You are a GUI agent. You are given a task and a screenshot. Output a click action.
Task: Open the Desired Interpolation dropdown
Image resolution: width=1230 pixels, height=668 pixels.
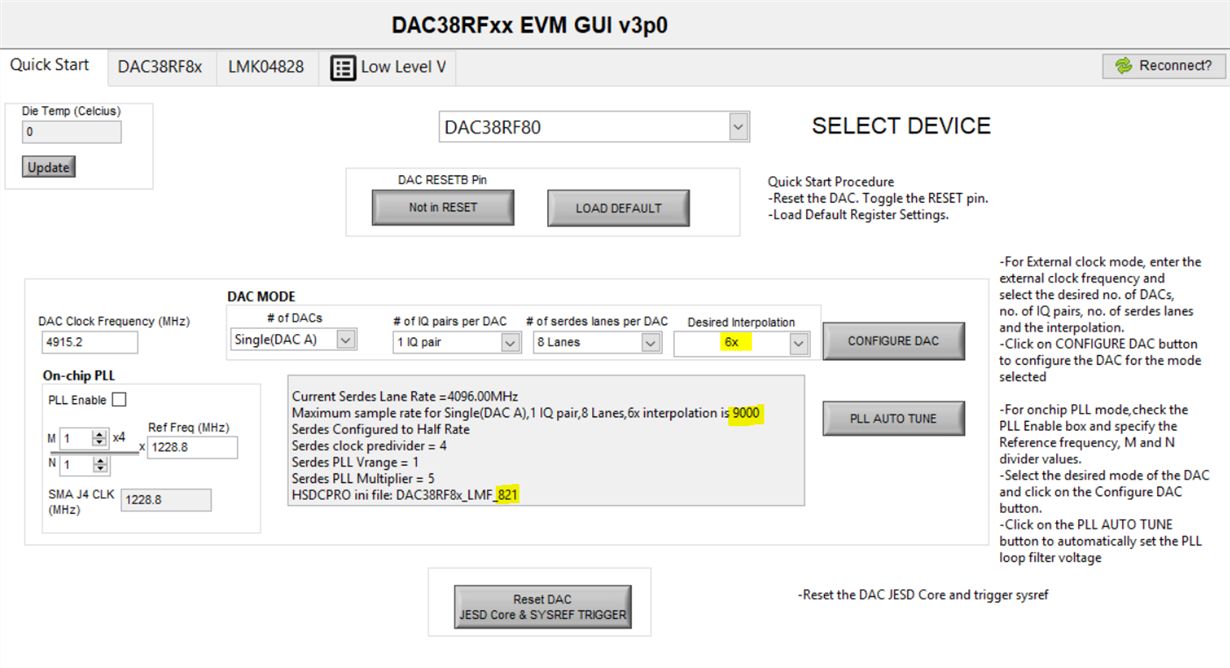pyautogui.click(x=798, y=344)
